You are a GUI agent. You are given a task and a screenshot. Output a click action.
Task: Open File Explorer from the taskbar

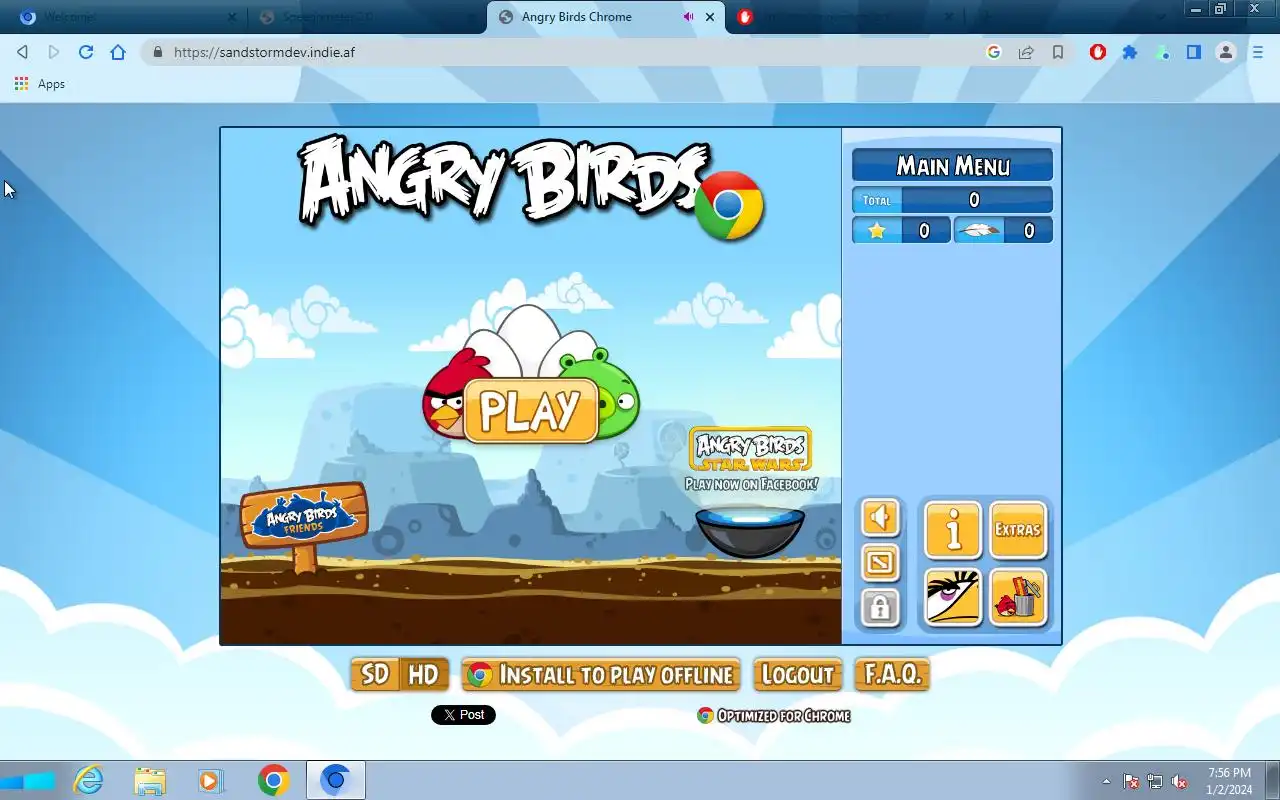150,780
